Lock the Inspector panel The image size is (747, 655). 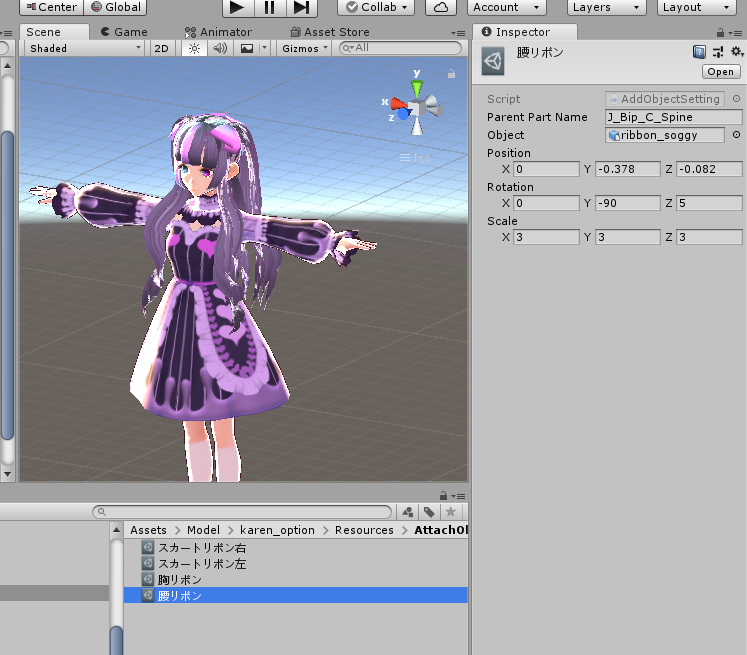720,32
